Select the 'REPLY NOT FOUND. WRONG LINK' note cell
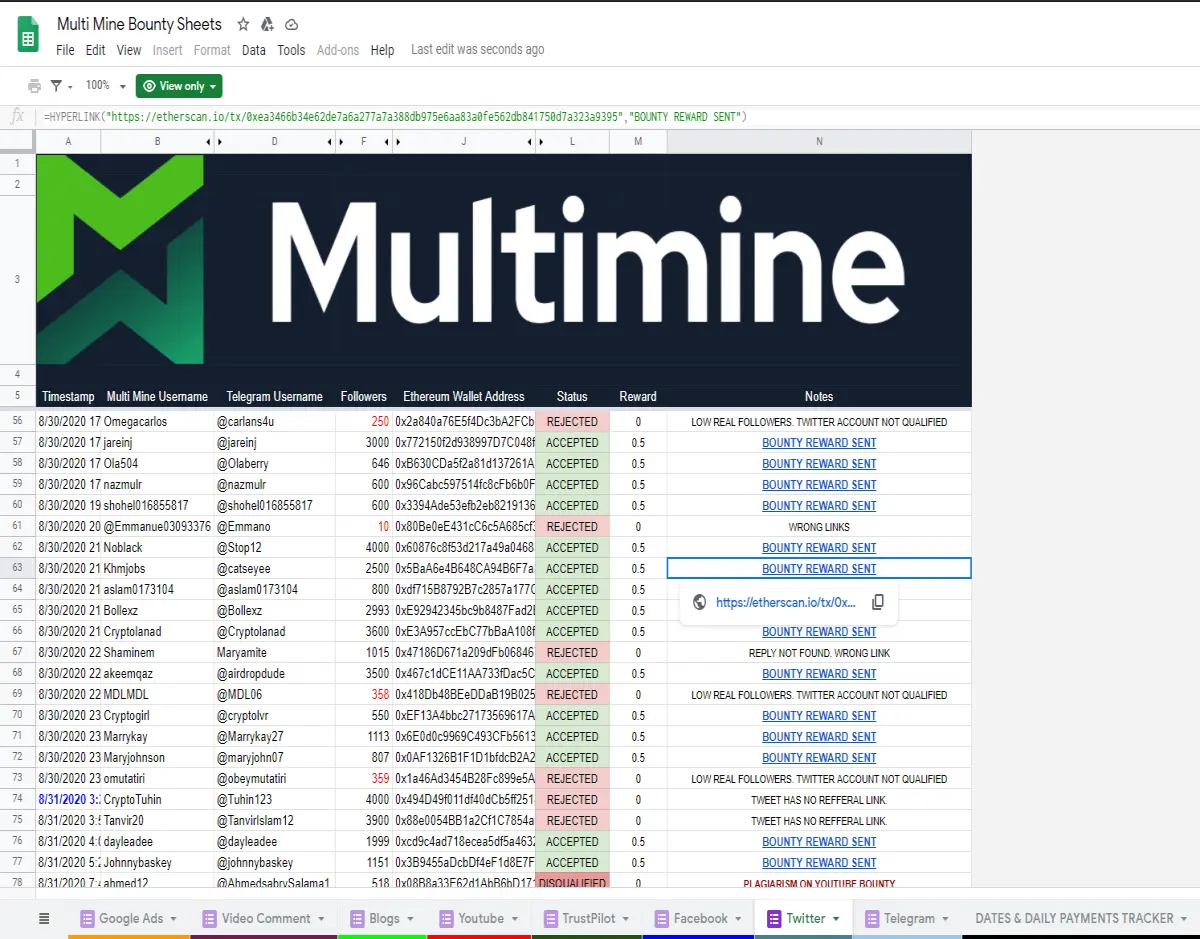The width and height of the screenshot is (1200, 939). [819, 653]
